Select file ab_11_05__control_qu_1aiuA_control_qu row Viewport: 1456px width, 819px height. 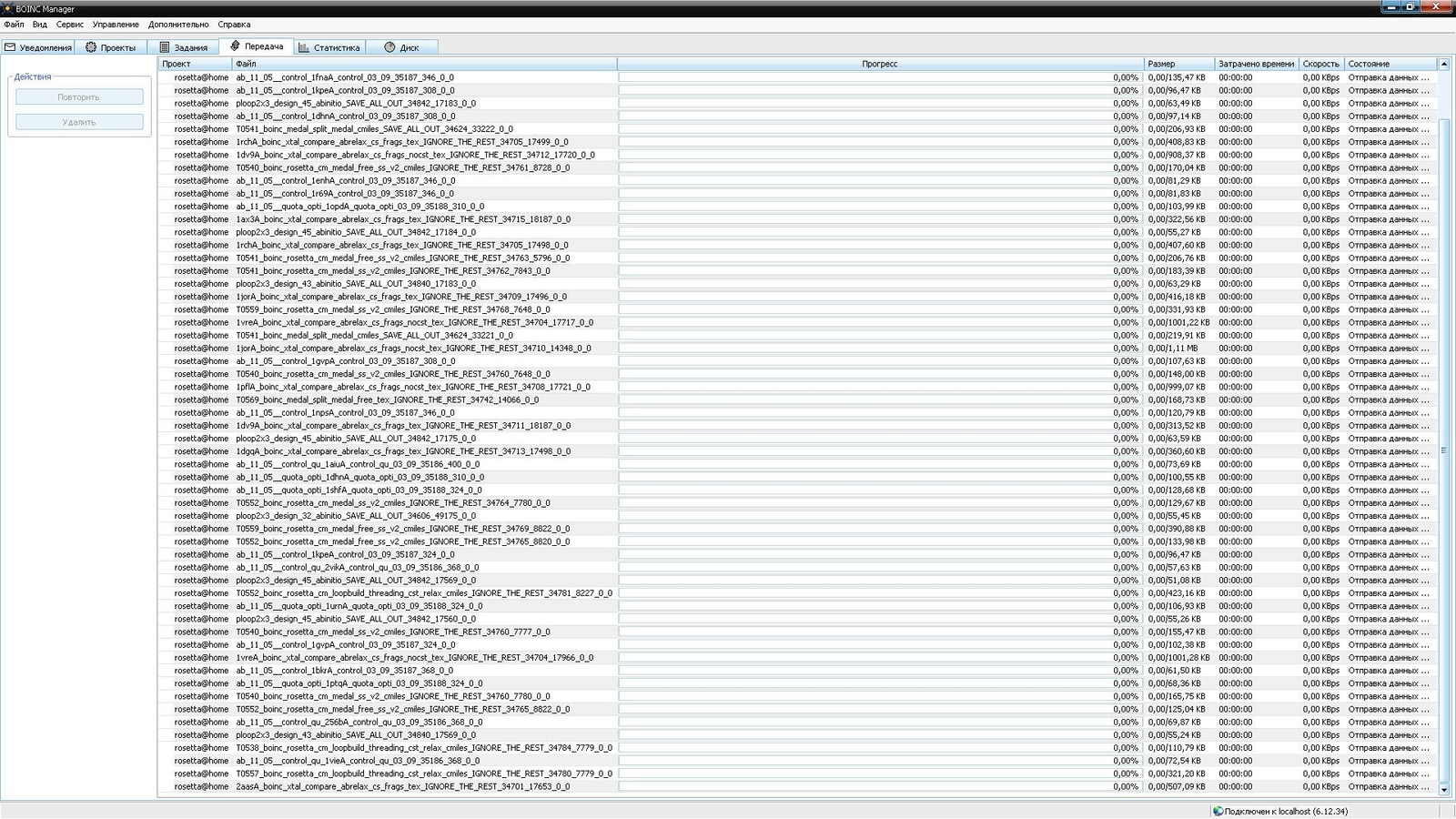358,464
